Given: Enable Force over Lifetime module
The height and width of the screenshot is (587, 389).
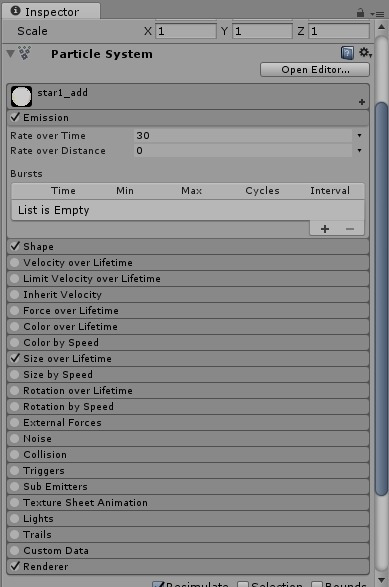Looking at the screenshot, I should pyautogui.click(x=15, y=310).
